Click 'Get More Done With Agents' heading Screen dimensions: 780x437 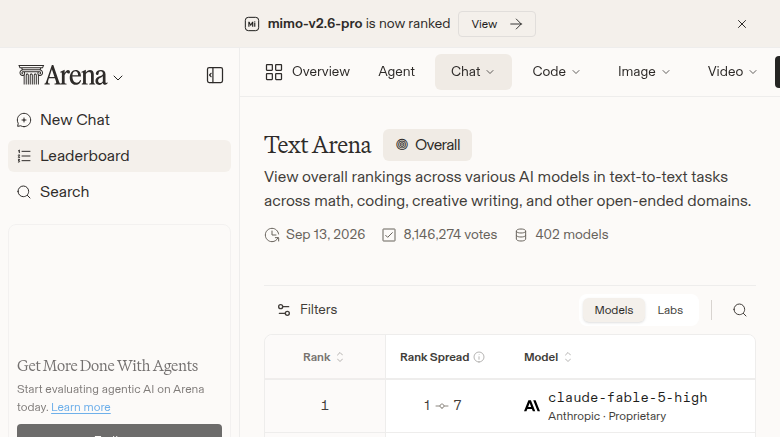[107, 366]
